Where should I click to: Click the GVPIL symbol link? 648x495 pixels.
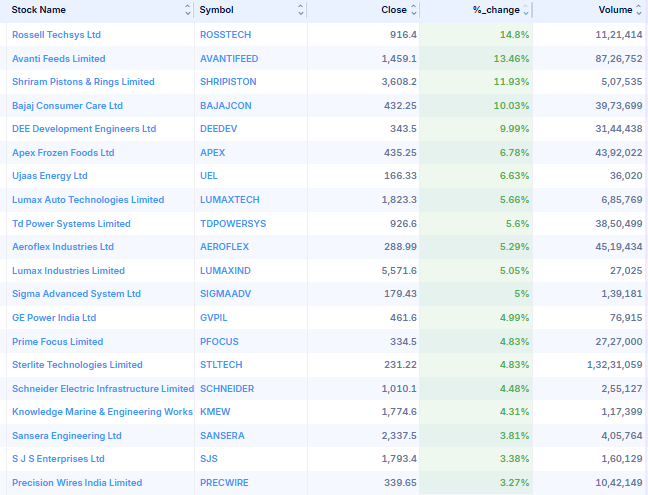click(214, 318)
